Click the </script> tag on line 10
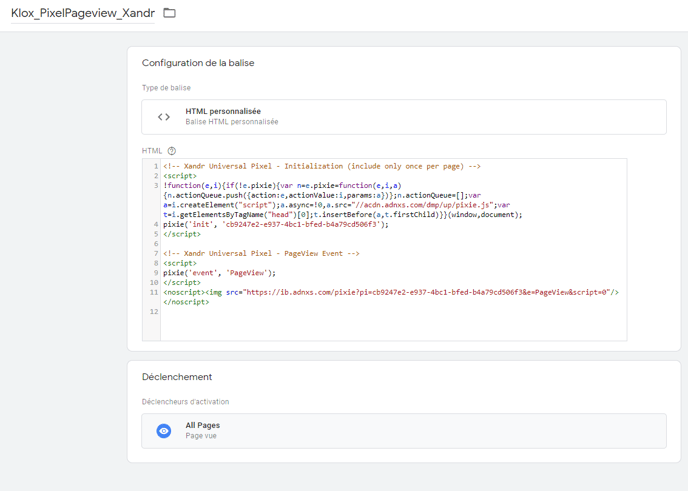 click(182, 283)
